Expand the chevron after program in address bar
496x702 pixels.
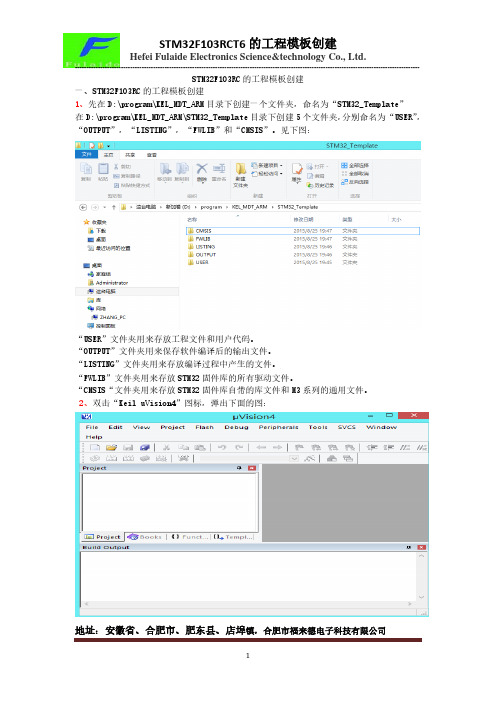(x=227, y=207)
